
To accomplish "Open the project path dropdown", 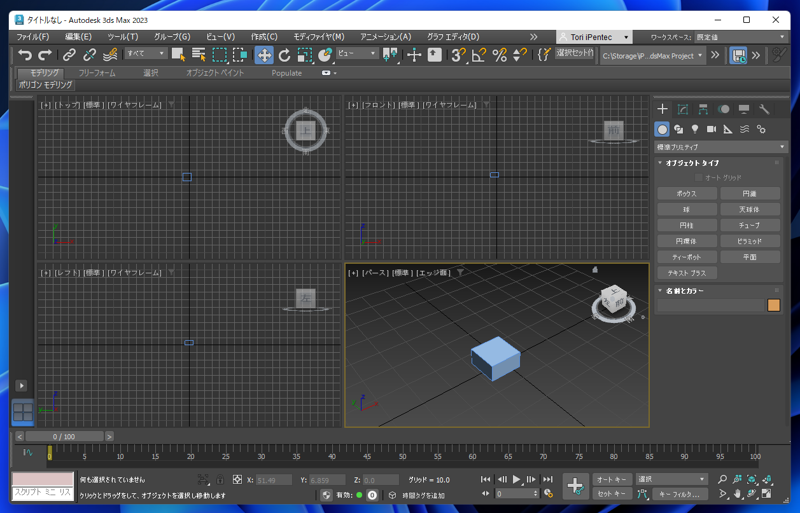I will point(652,56).
